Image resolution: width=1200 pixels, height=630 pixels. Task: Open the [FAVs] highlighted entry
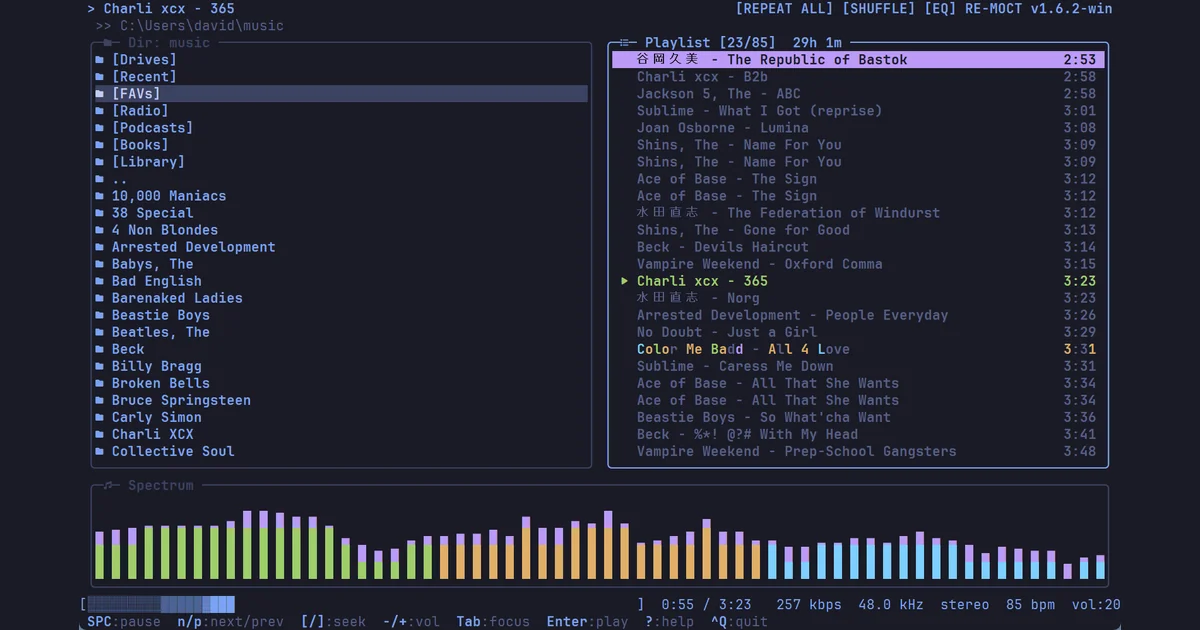tap(340, 94)
